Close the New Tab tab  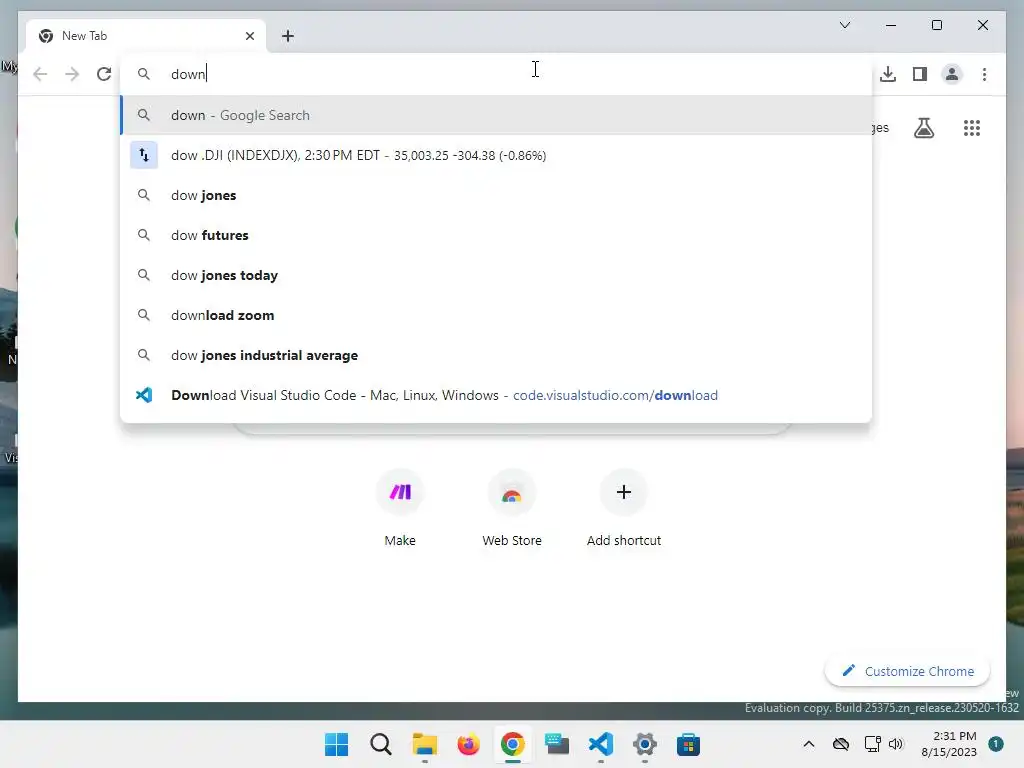pos(249,36)
